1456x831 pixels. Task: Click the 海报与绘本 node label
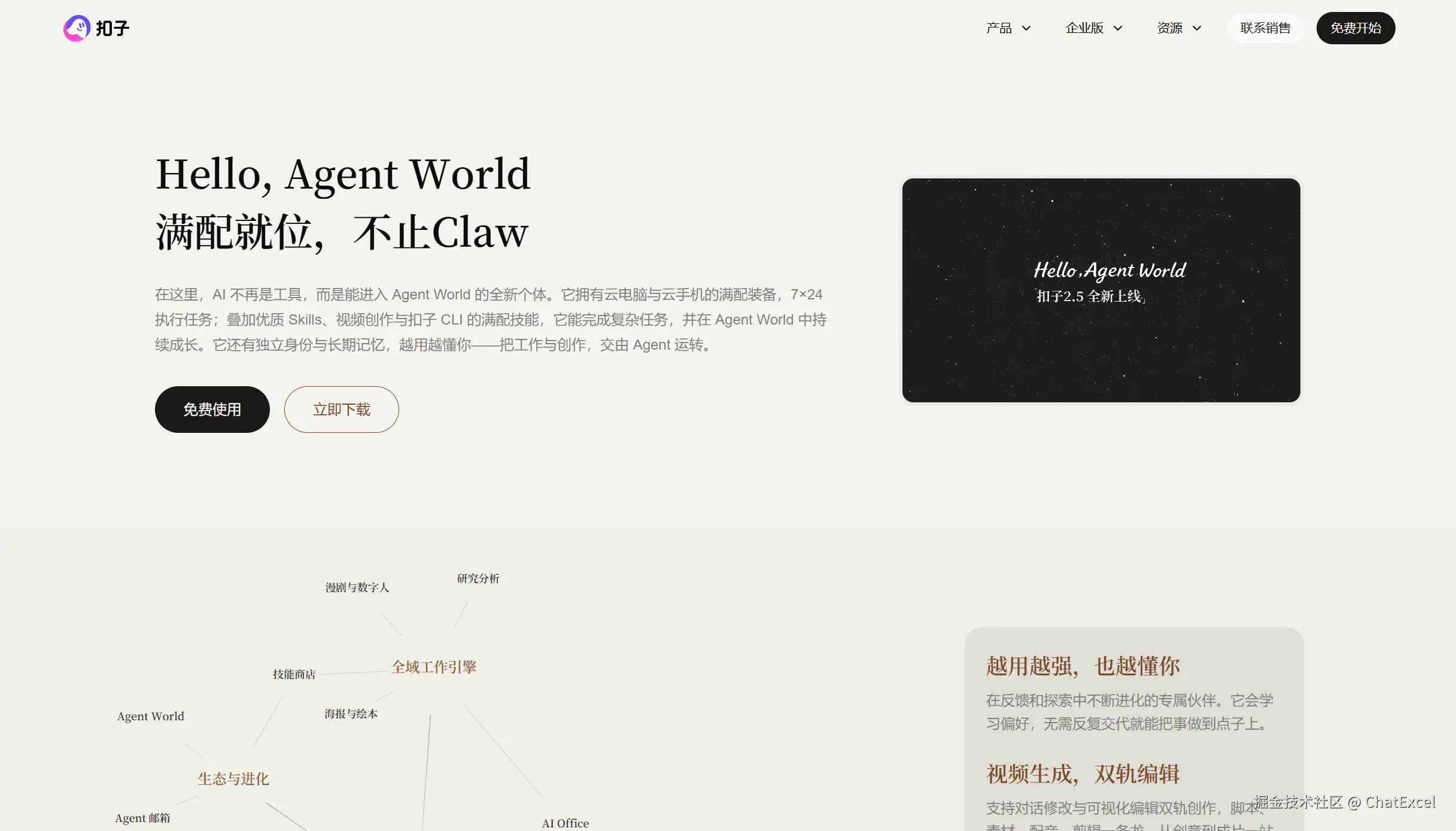pyautogui.click(x=351, y=714)
